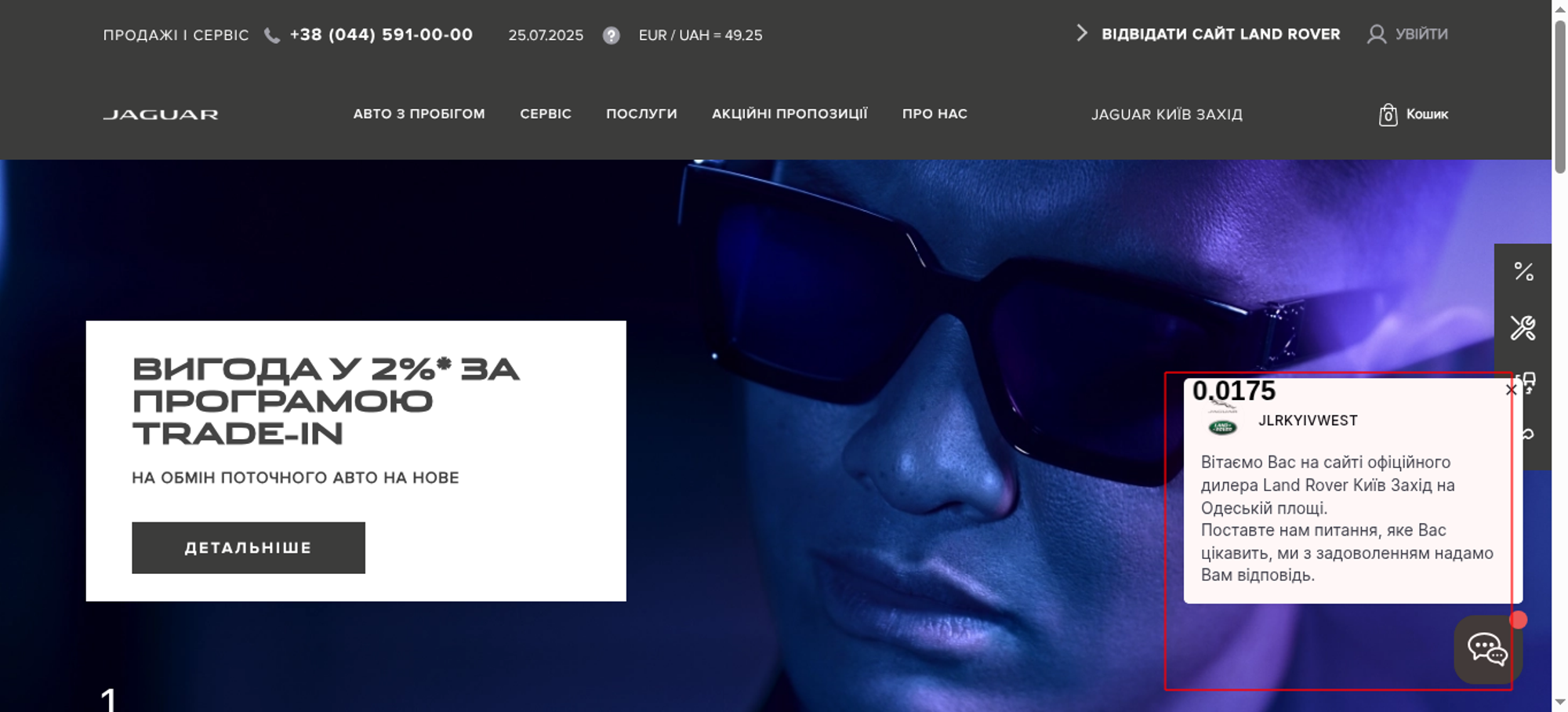Close the JLRKYIVWEST chat greeting popup

coord(1511,390)
